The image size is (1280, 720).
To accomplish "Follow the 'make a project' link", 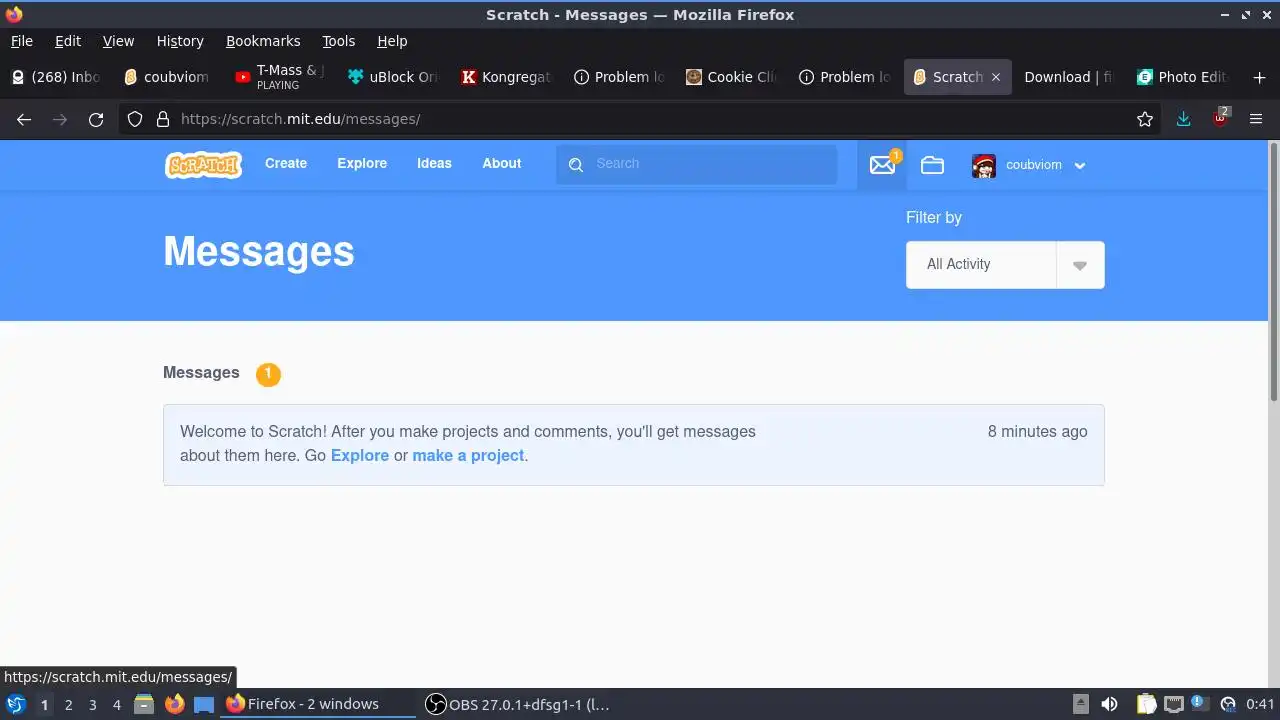I will pyautogui.click(x=468, y=456).
